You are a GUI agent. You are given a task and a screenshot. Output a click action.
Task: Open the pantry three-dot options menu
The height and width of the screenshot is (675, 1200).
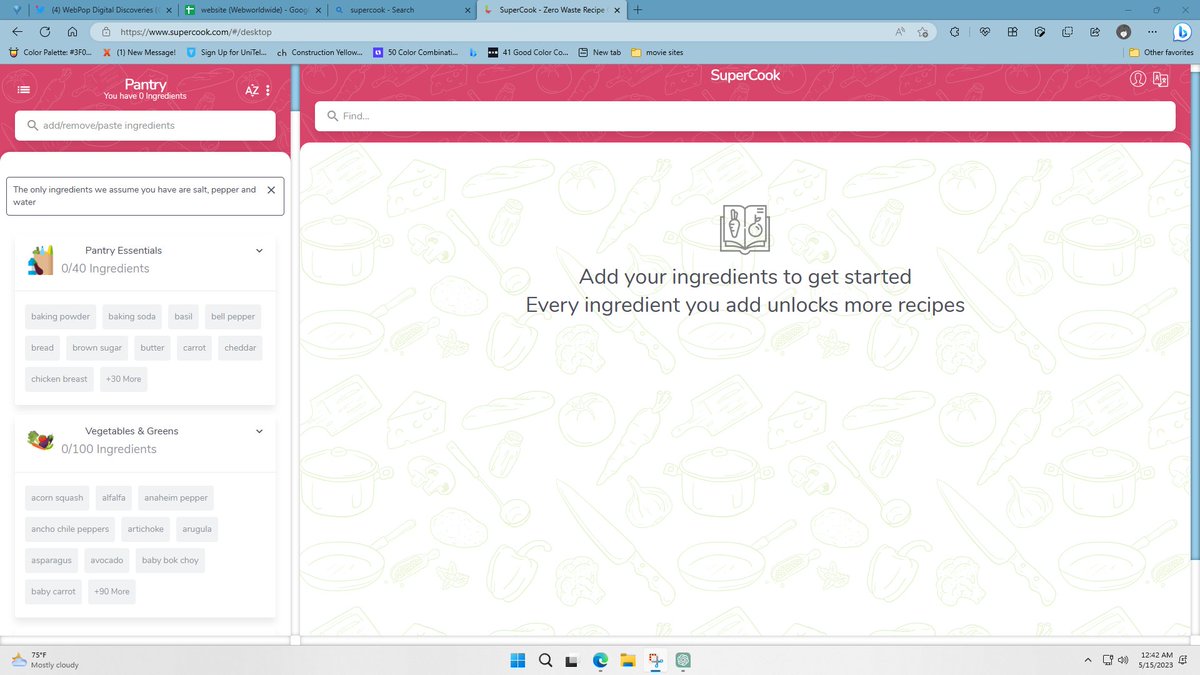pyautogui.click(x=268, y=90)
